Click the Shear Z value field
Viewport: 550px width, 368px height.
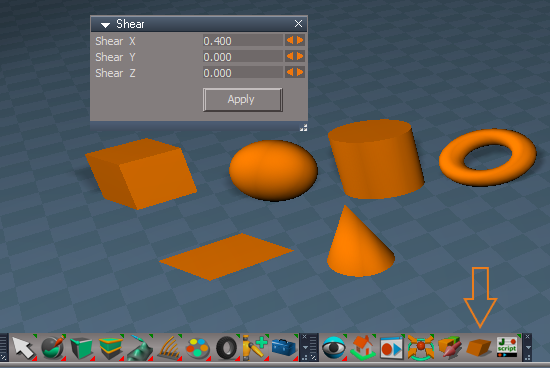coord(243,73)
